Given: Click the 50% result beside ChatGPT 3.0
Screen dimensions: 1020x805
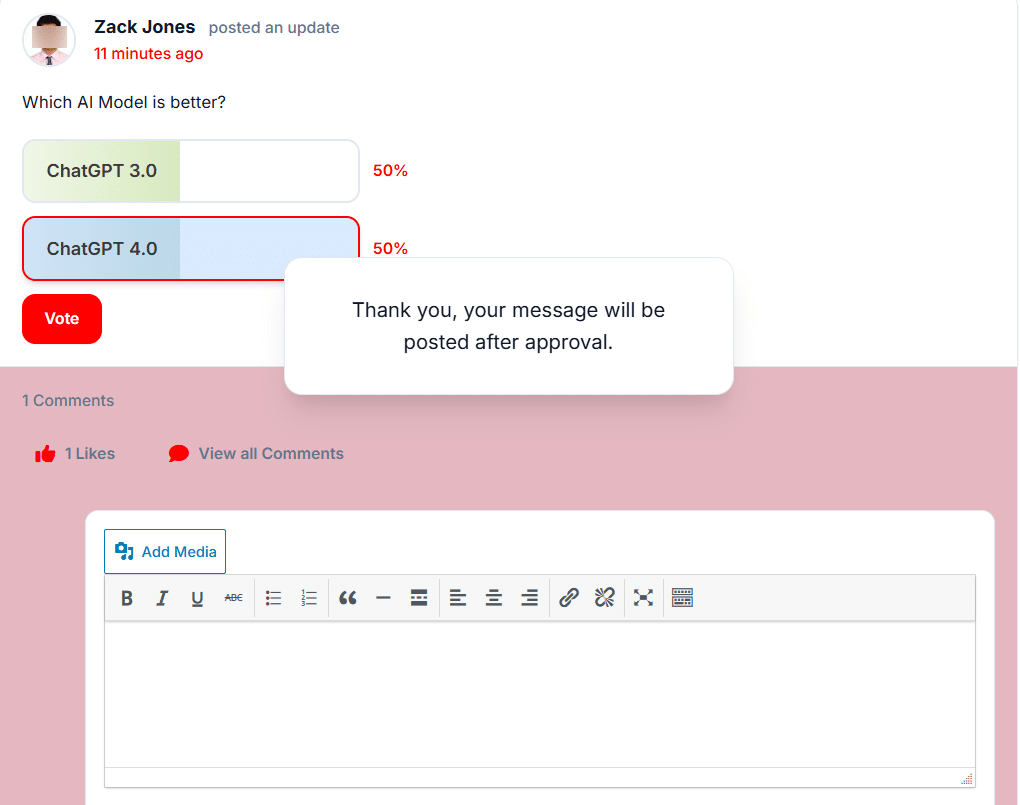Looking at the screenshot, I should point(390,171).
